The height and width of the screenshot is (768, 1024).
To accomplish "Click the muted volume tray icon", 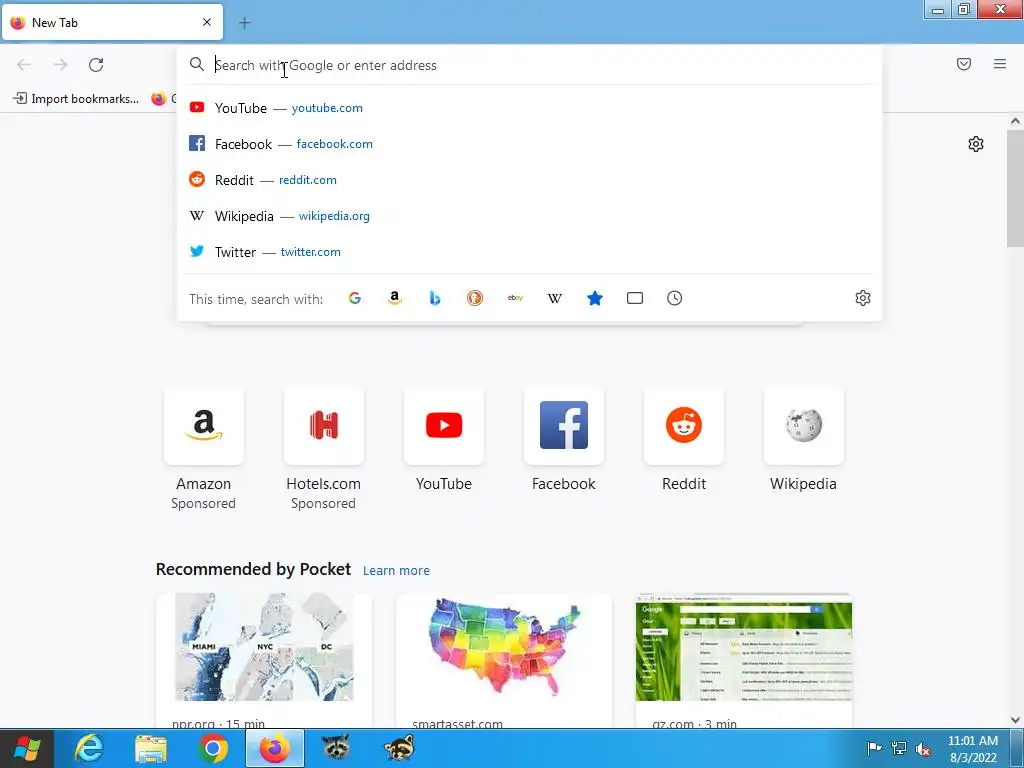I will point(923,748).
